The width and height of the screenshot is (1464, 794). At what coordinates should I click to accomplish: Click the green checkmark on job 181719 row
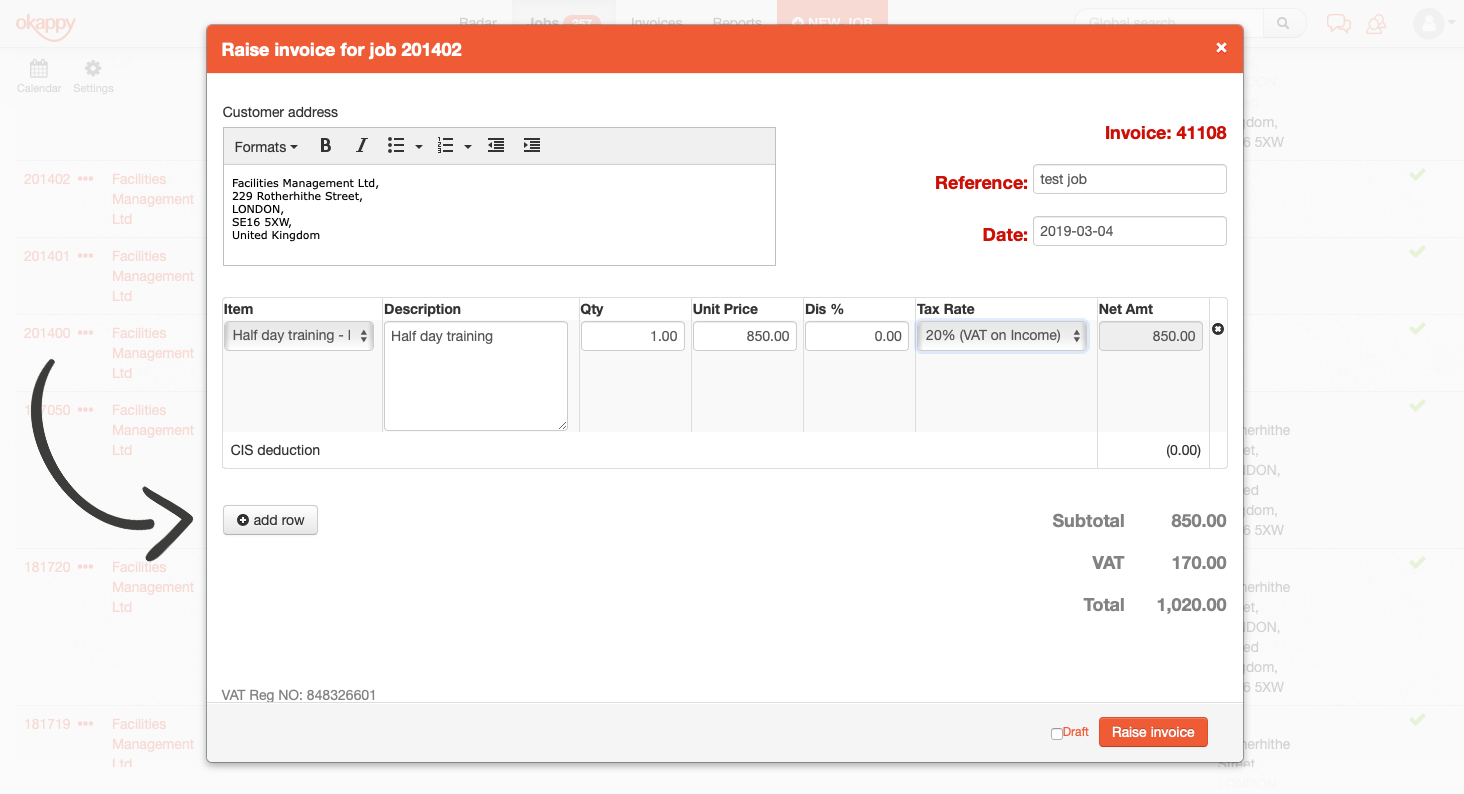pos(1417,720)
